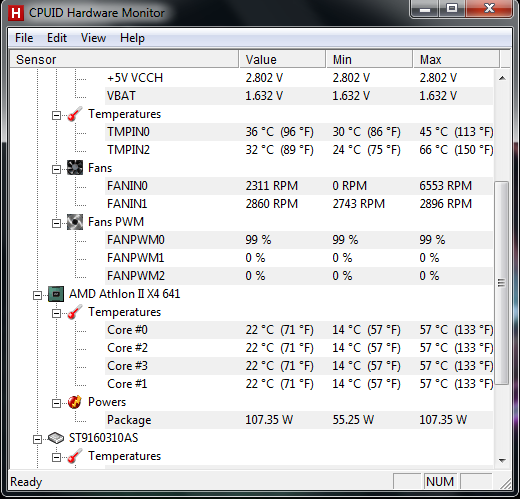
Task: Click the hard drive icon for ST9160310AS
Action: click(x=56, y=438)
